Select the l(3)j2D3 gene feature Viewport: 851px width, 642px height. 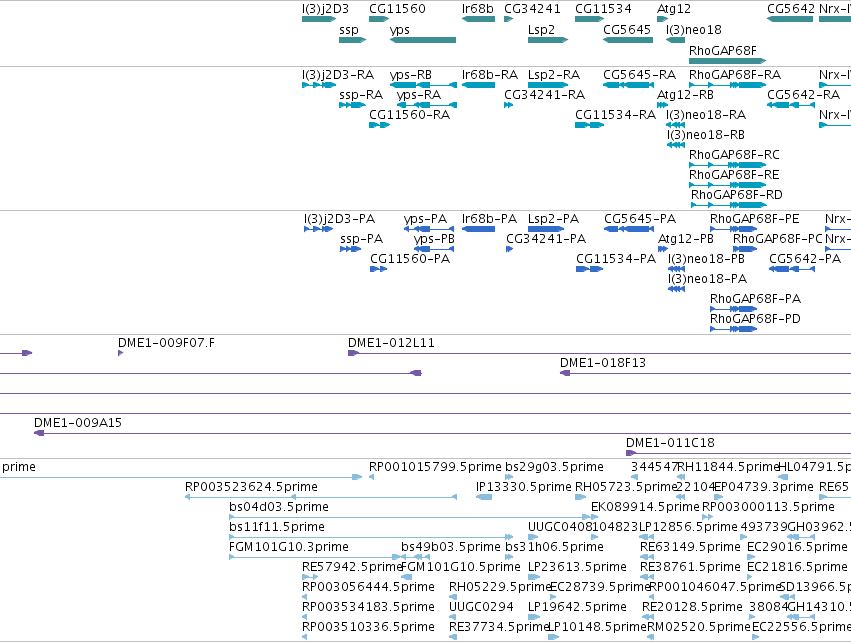(x=319, y=19)
